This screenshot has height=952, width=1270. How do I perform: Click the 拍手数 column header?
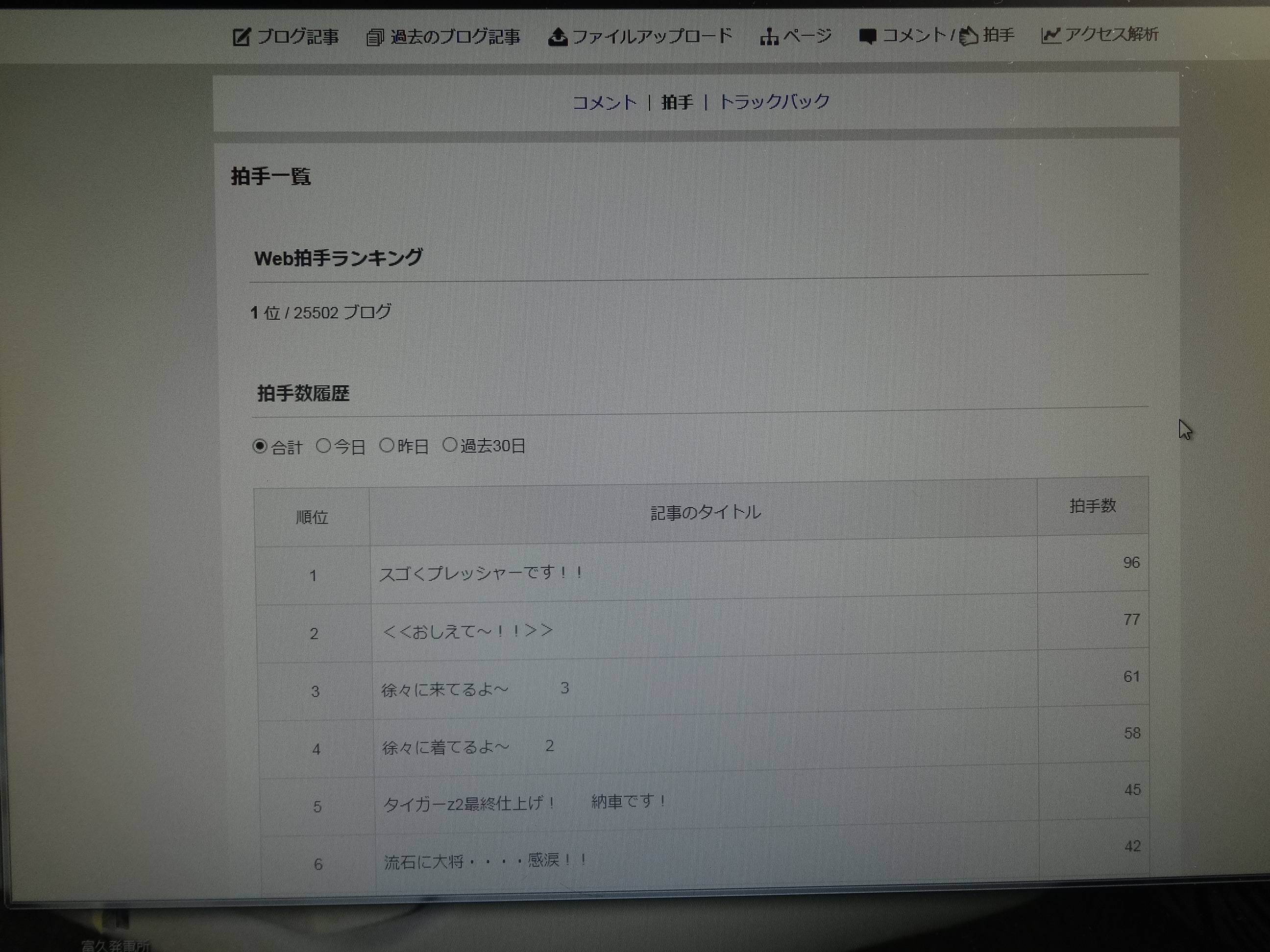1093,505
